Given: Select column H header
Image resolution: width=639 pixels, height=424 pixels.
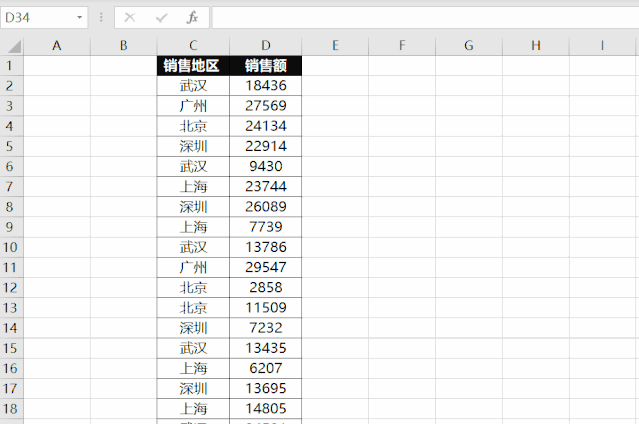Looking at the screenshot, I should pos(535,46).
